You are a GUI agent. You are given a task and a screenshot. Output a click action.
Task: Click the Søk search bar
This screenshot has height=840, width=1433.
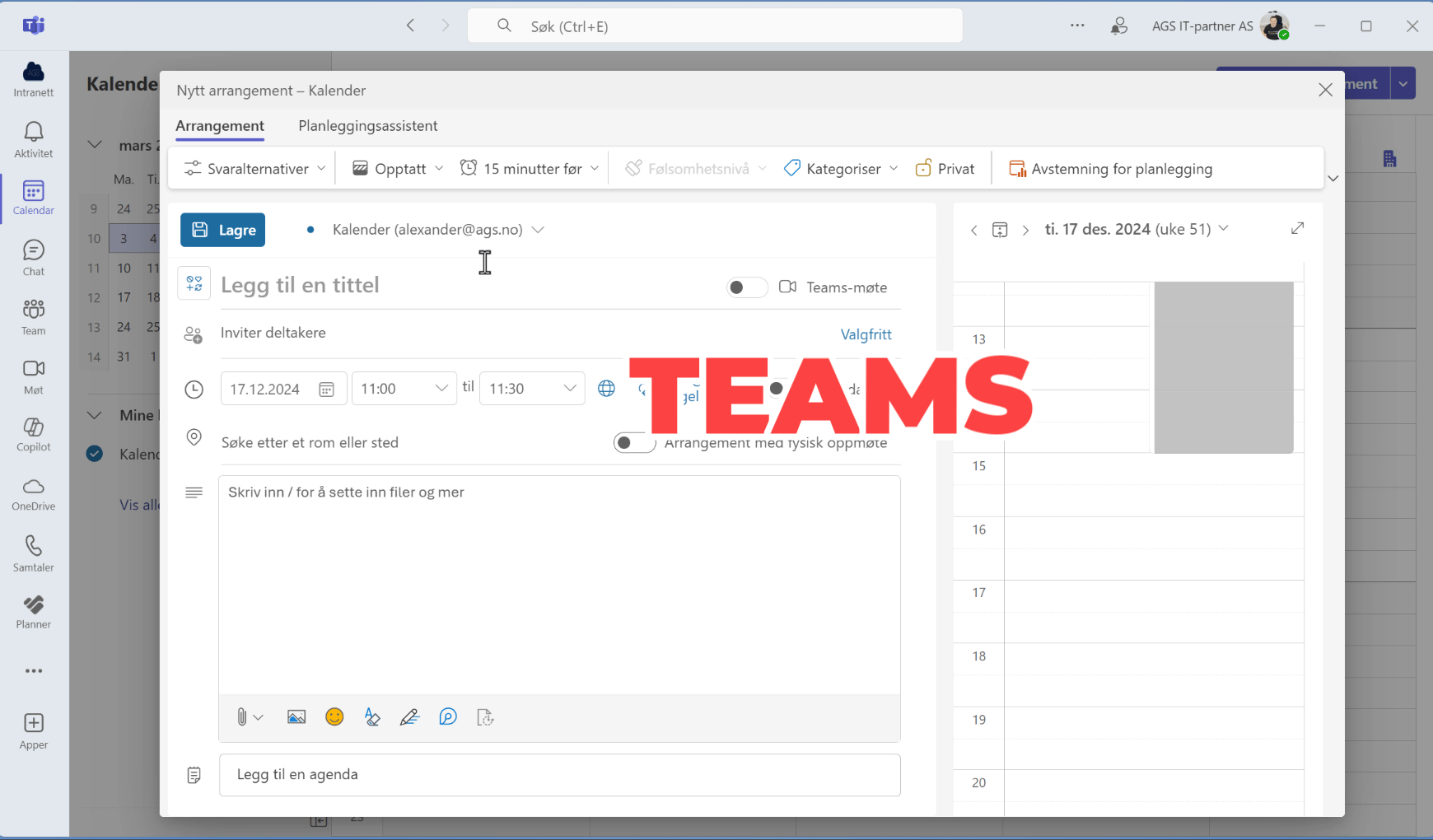pyautogui.click(x=715, y=26)
